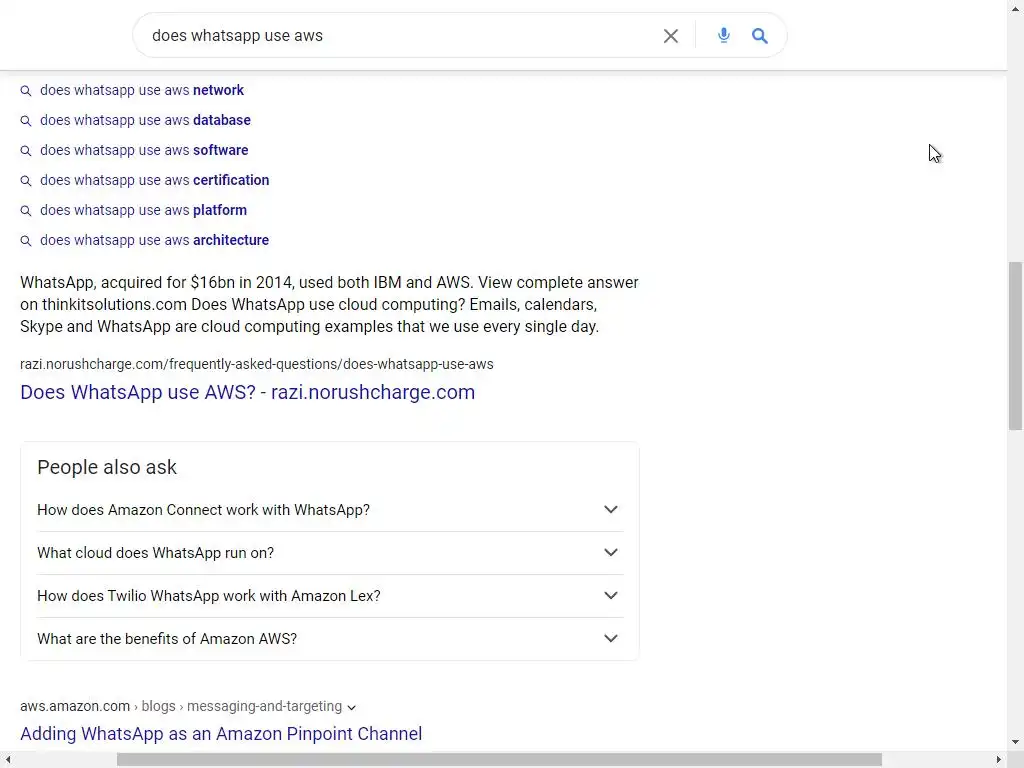Click snippet text 'WhatsApp, acquired for $16bn in 2014'
Image resolution: width=1024 pixels, height=768 pixels.
[x=157, y=283]
